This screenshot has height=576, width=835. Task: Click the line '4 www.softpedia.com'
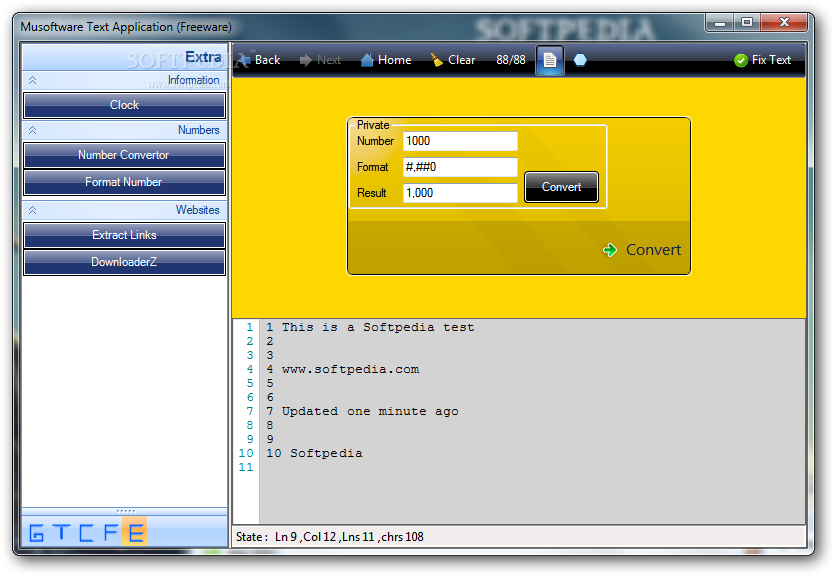[x=342, y=369]
